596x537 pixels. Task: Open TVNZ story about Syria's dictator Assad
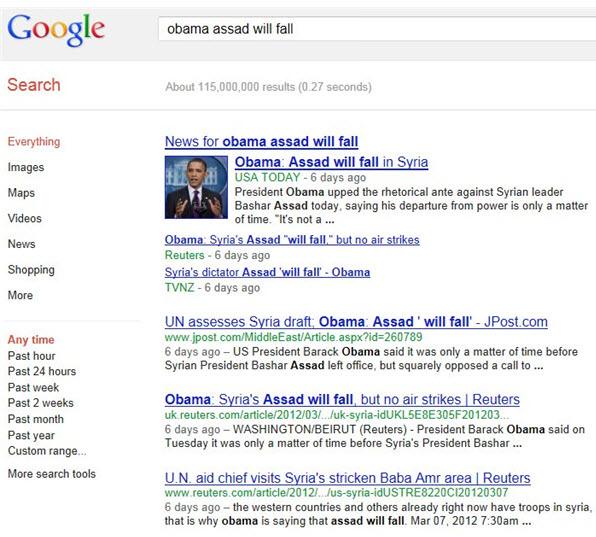(x=267, y=272)
